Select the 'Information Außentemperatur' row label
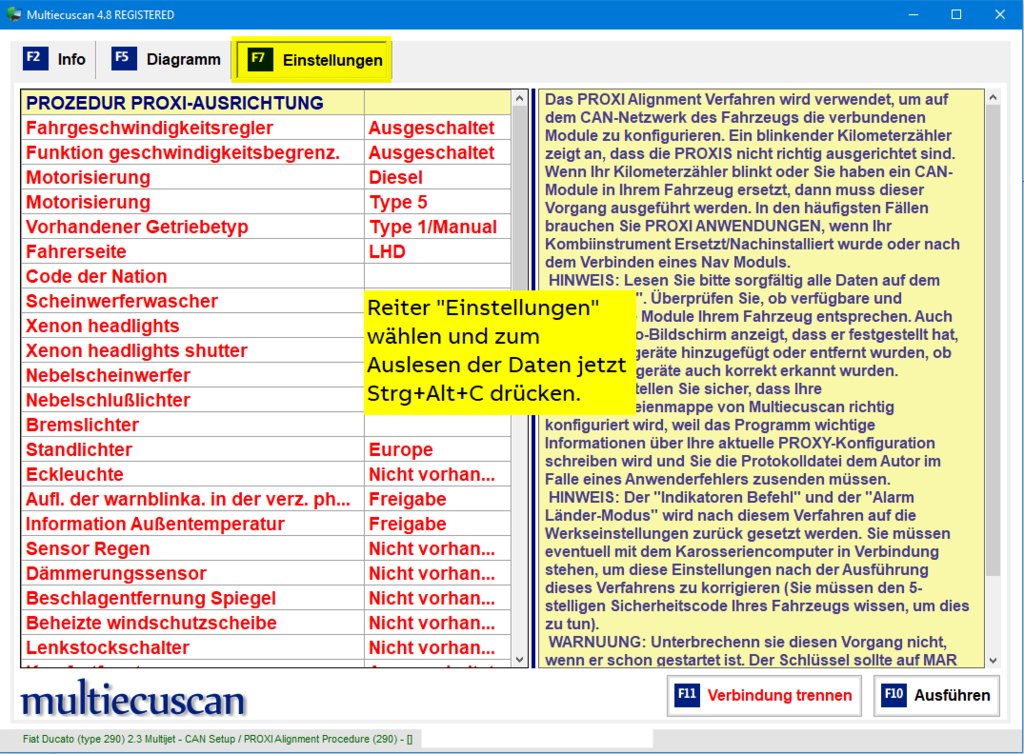Image resolution: width=1024 pixels, height=754 pixels. pyautogui.click(x=155, y=525)
